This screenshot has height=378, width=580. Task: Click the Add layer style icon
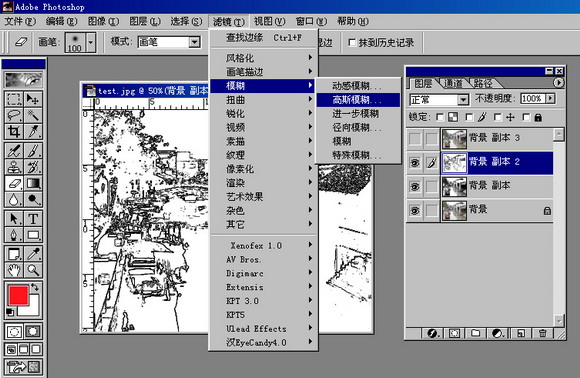pos(432,333)
